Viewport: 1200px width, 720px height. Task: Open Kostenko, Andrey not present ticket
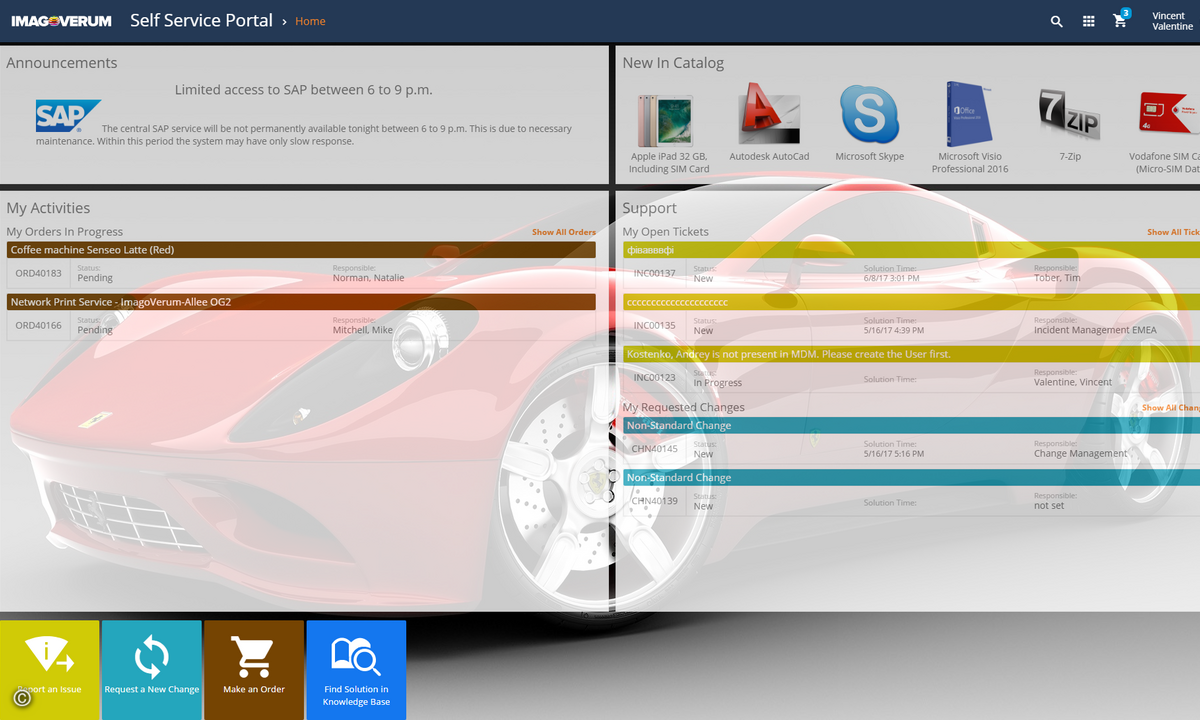(x=911, y=354)
